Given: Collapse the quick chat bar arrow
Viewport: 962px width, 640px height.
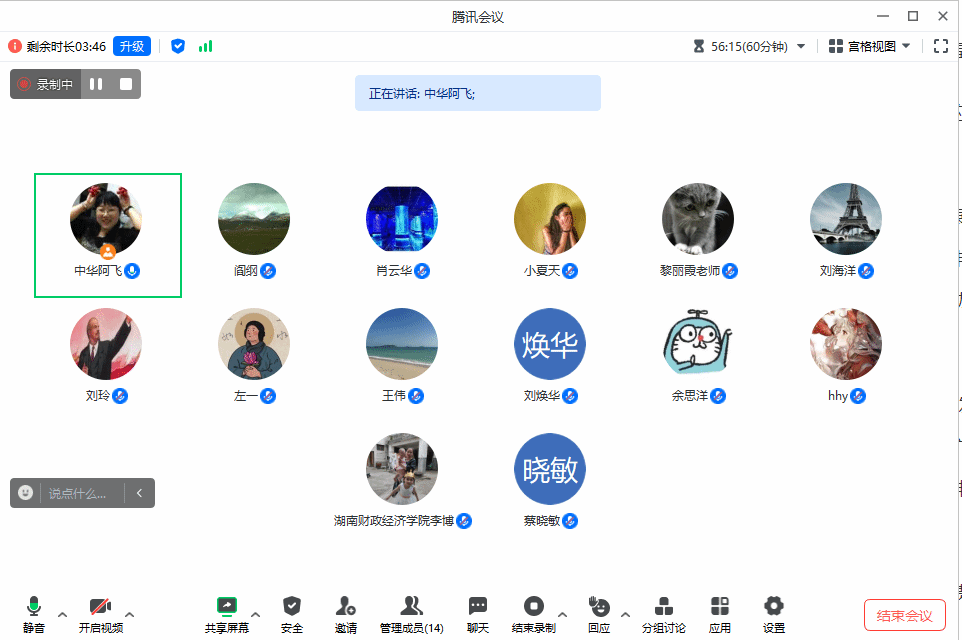Looking at the screenshot, I should 139,493.
